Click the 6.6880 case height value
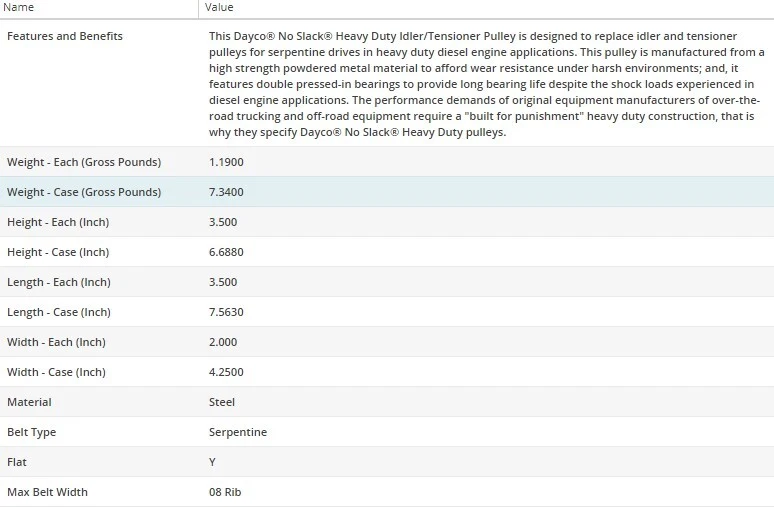 pyautogui.click(x=226, y=252)
